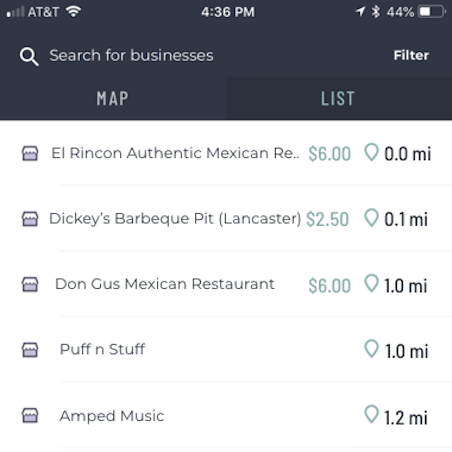452x452 pixels.
Task: Click the store icon beside Puff n Stuff
Action: click(30, 350)
